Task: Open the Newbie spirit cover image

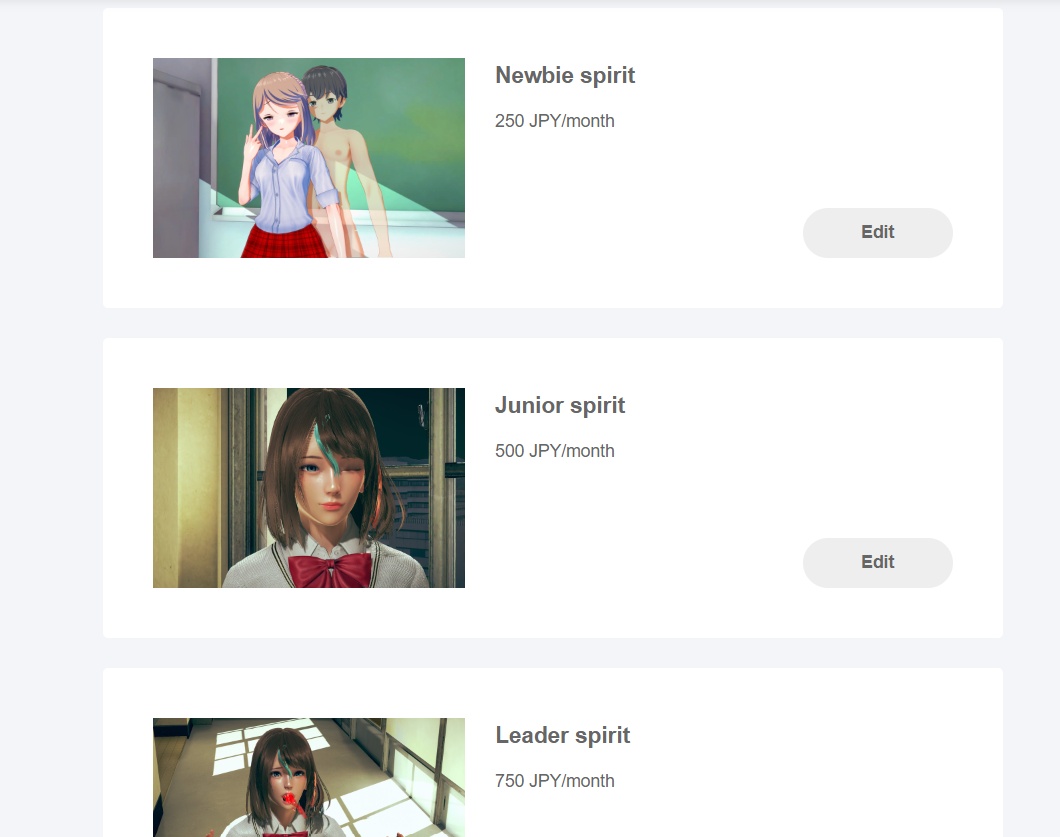Action: click(x=309, y=158)
